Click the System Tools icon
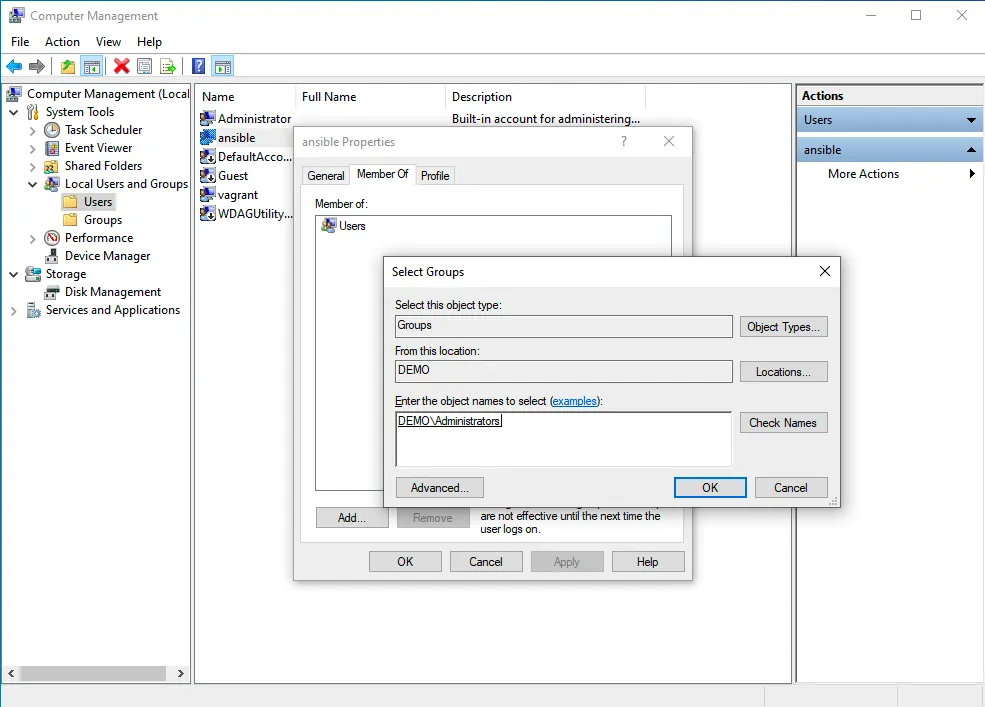The image size is (985, 707). point(33,112)
